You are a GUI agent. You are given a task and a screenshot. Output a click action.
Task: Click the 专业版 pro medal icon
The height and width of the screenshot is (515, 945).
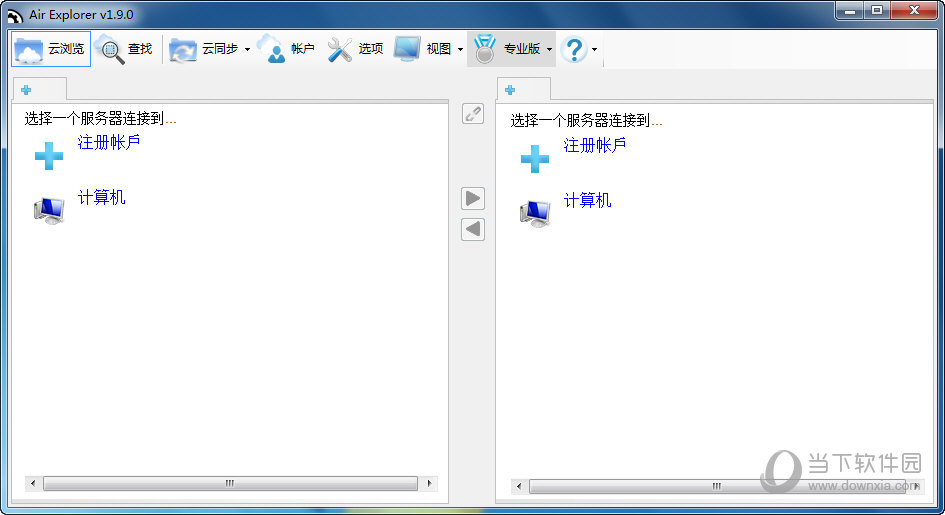pyautogui.click(x=485, y=49)
